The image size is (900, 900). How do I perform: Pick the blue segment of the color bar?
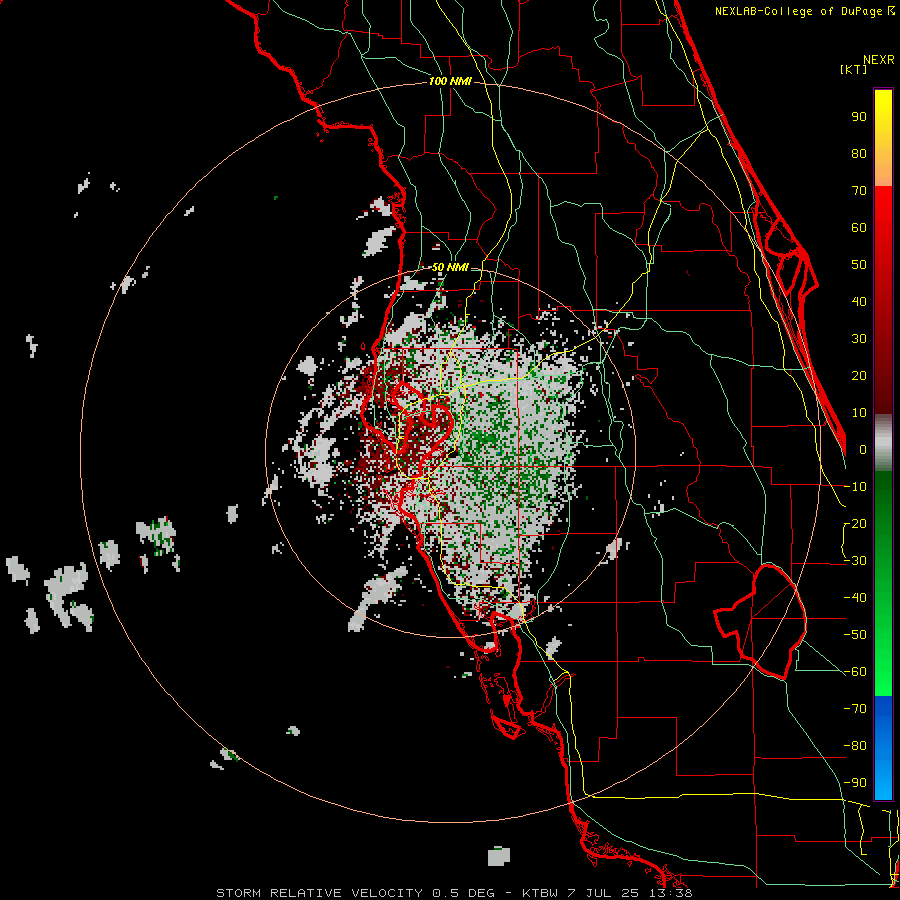click(883, 748)
